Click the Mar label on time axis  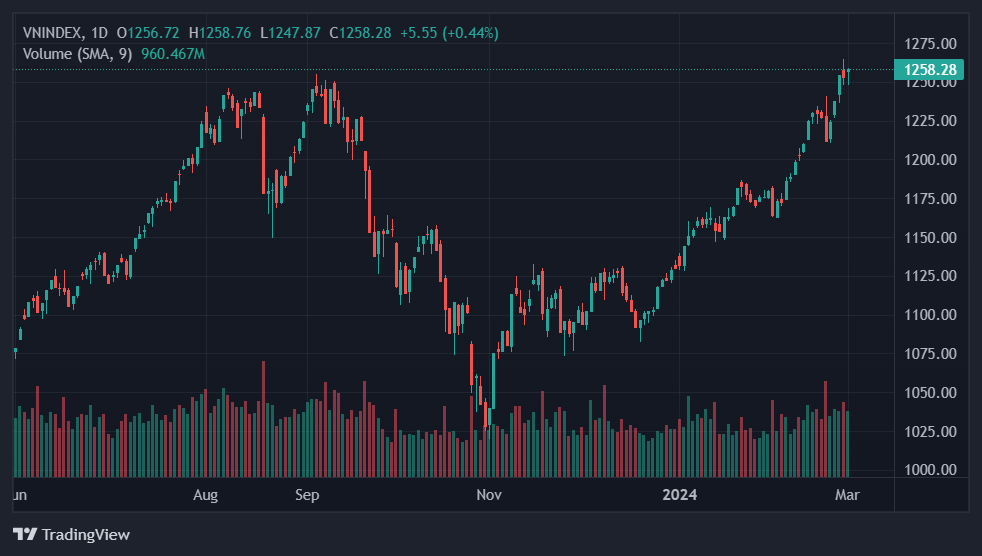click(x=847, y=495)
